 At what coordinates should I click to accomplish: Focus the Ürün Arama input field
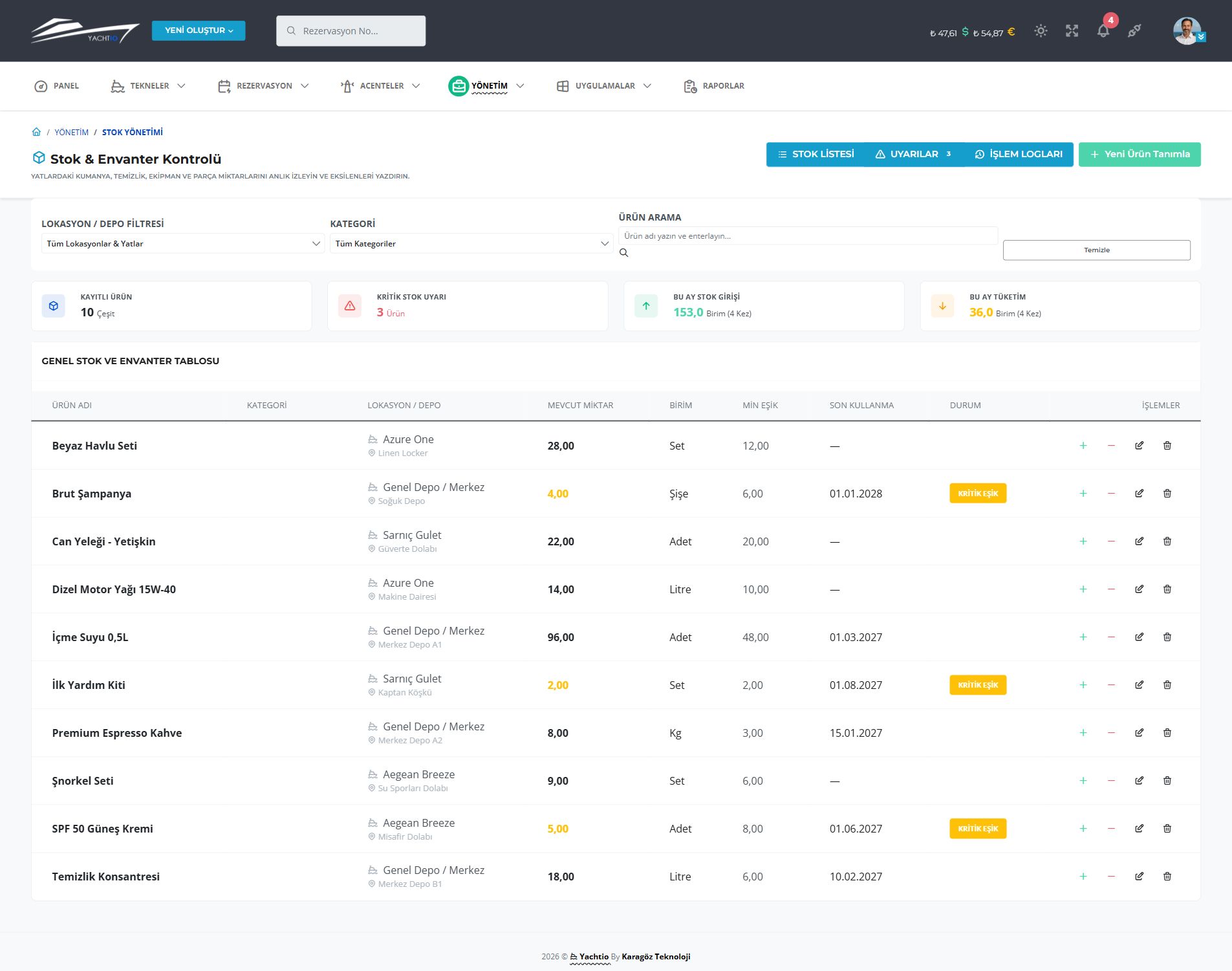[808, 235]
